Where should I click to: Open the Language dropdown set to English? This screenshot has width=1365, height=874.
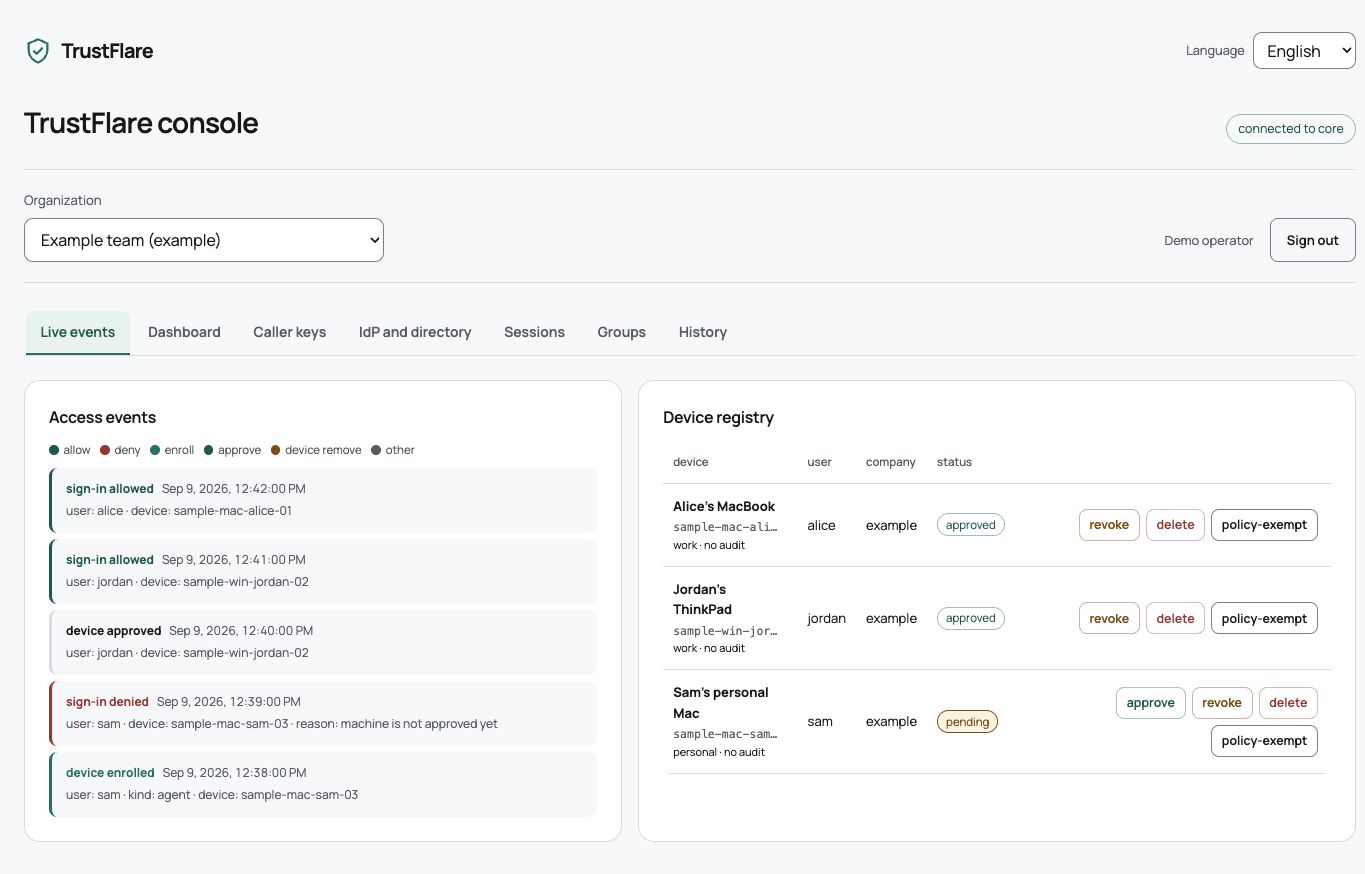[1304, 51]
